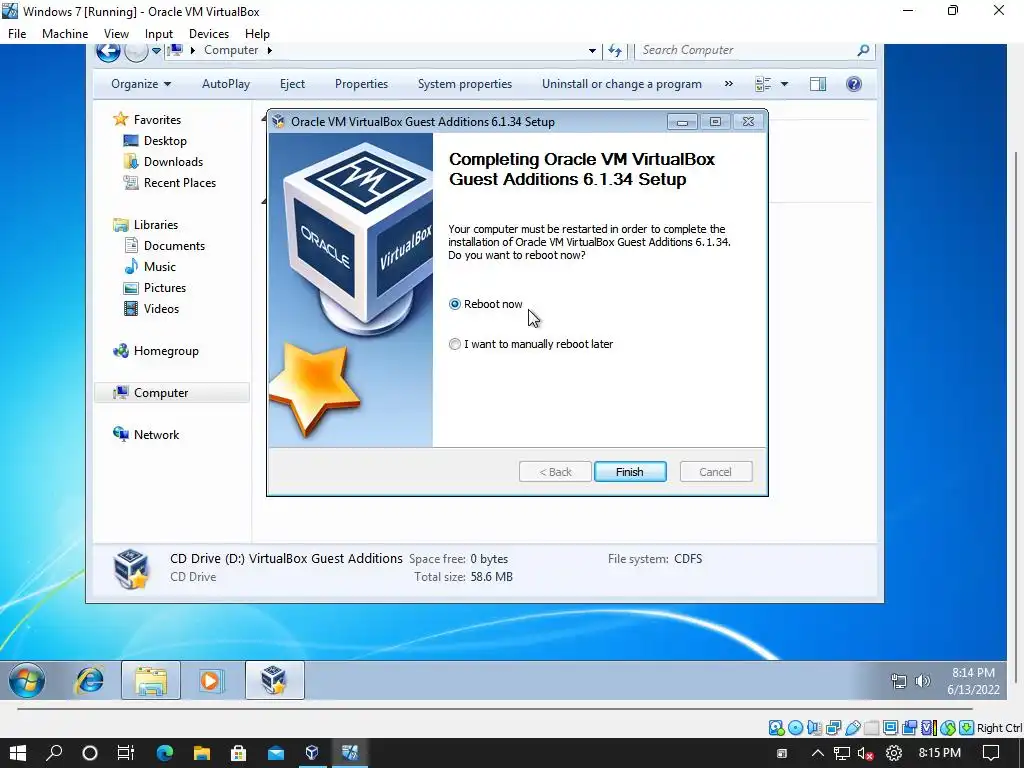Select I want to manually reboot later

[x=455, y=344]
